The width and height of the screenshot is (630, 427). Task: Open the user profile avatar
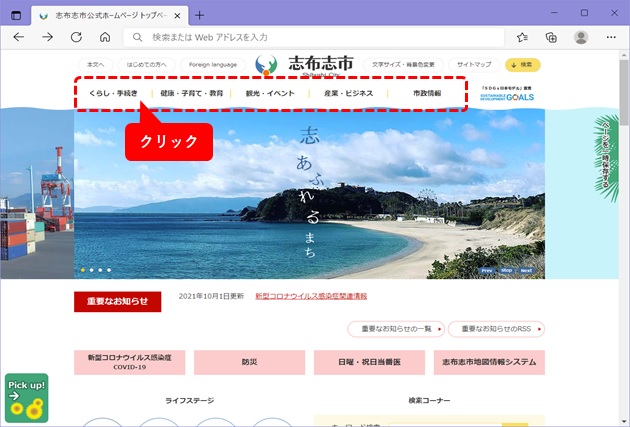pos(581,37)
